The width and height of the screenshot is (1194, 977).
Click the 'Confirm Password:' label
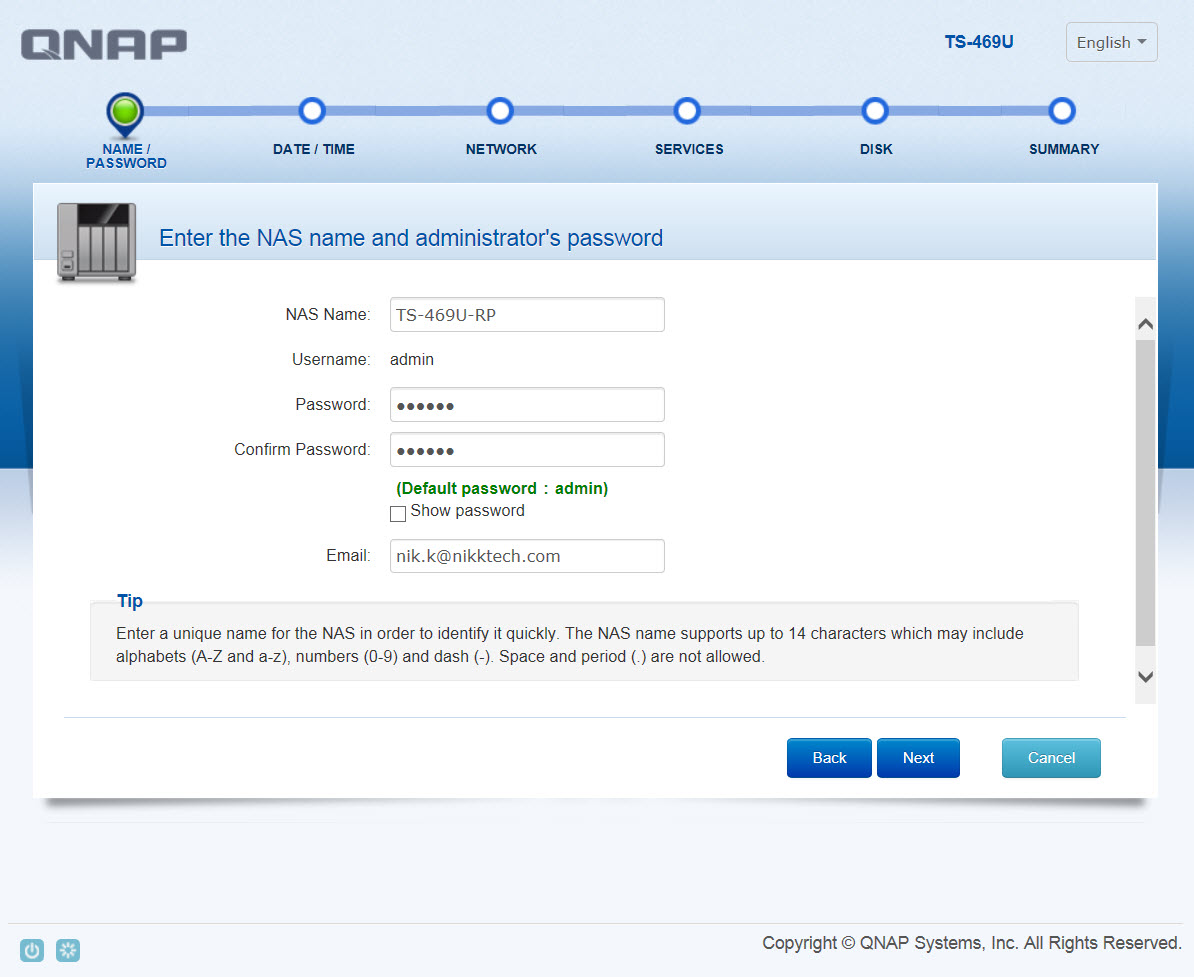pyautogui.click(x=302, y=449)
